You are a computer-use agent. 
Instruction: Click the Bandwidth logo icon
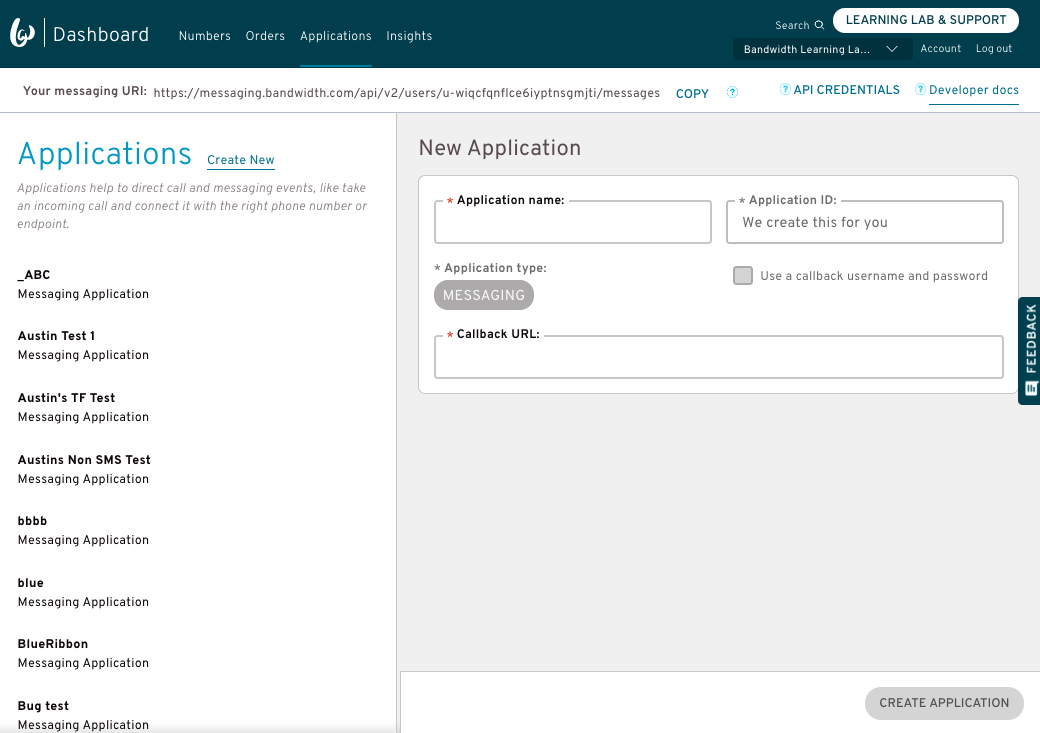(x=22, y=33)
